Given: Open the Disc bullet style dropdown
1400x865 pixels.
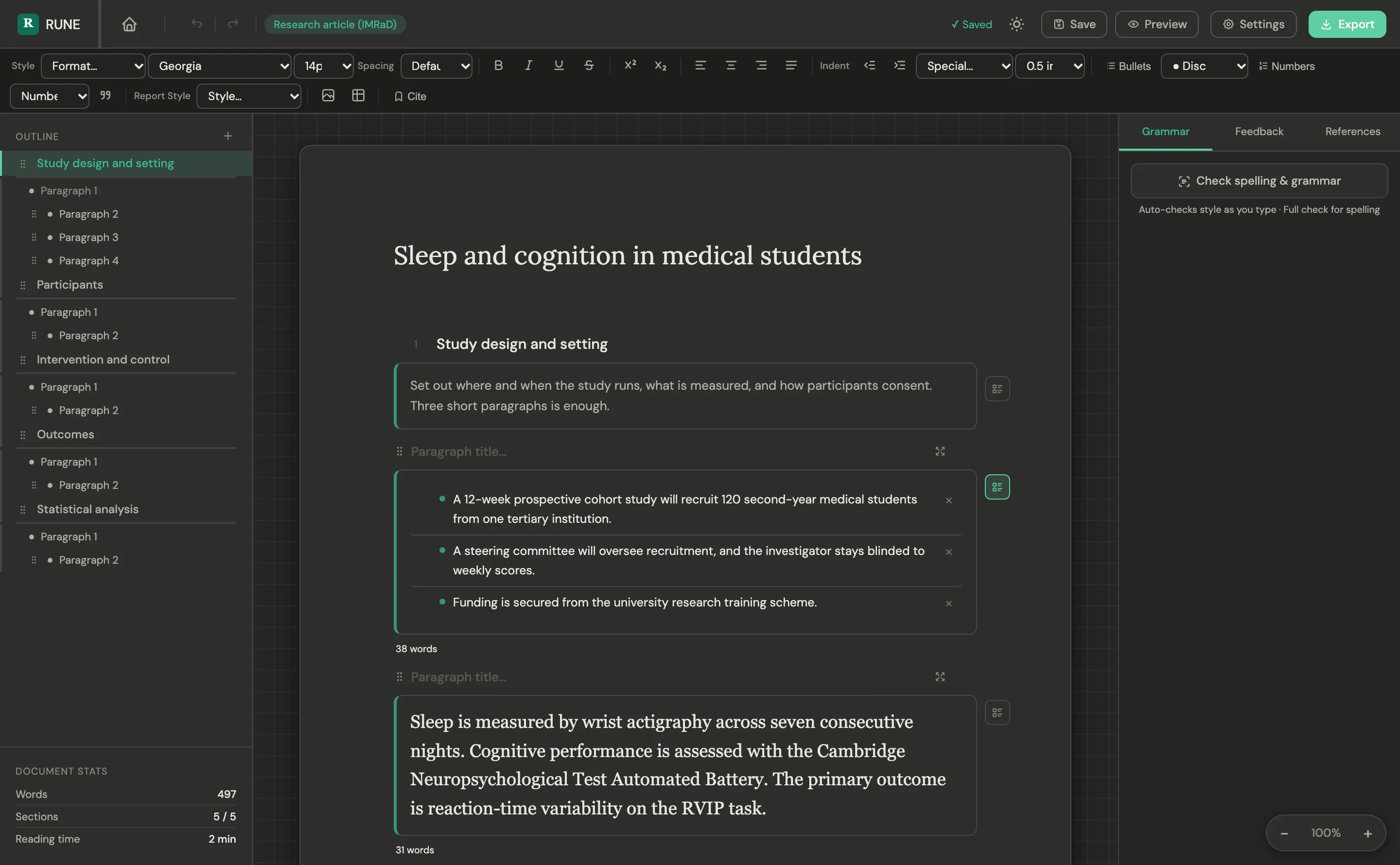Looking at the screenshot, I should point(1204,66).
